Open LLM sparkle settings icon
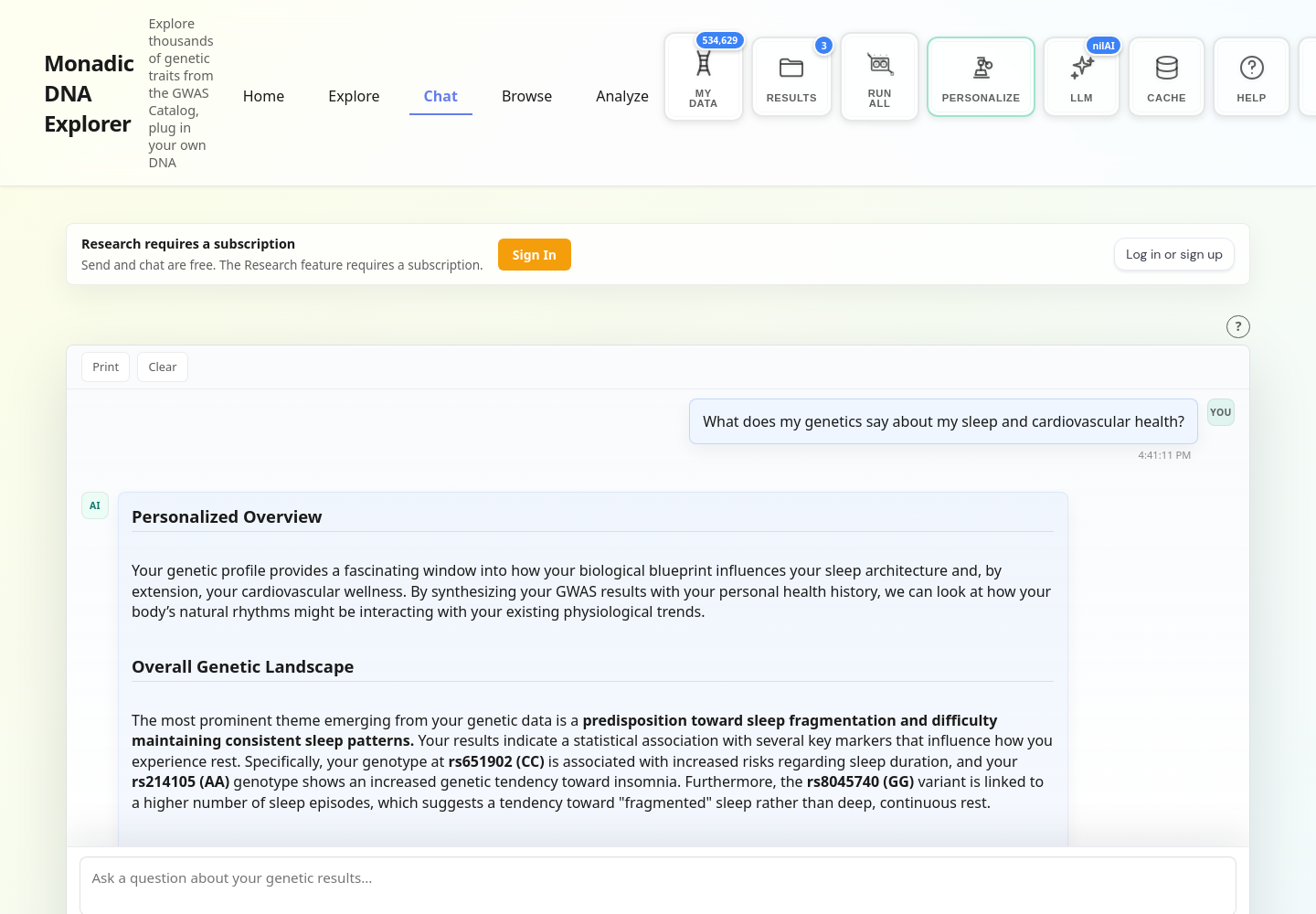Viewport: 1316px width, 914px height. point(1081,77)
